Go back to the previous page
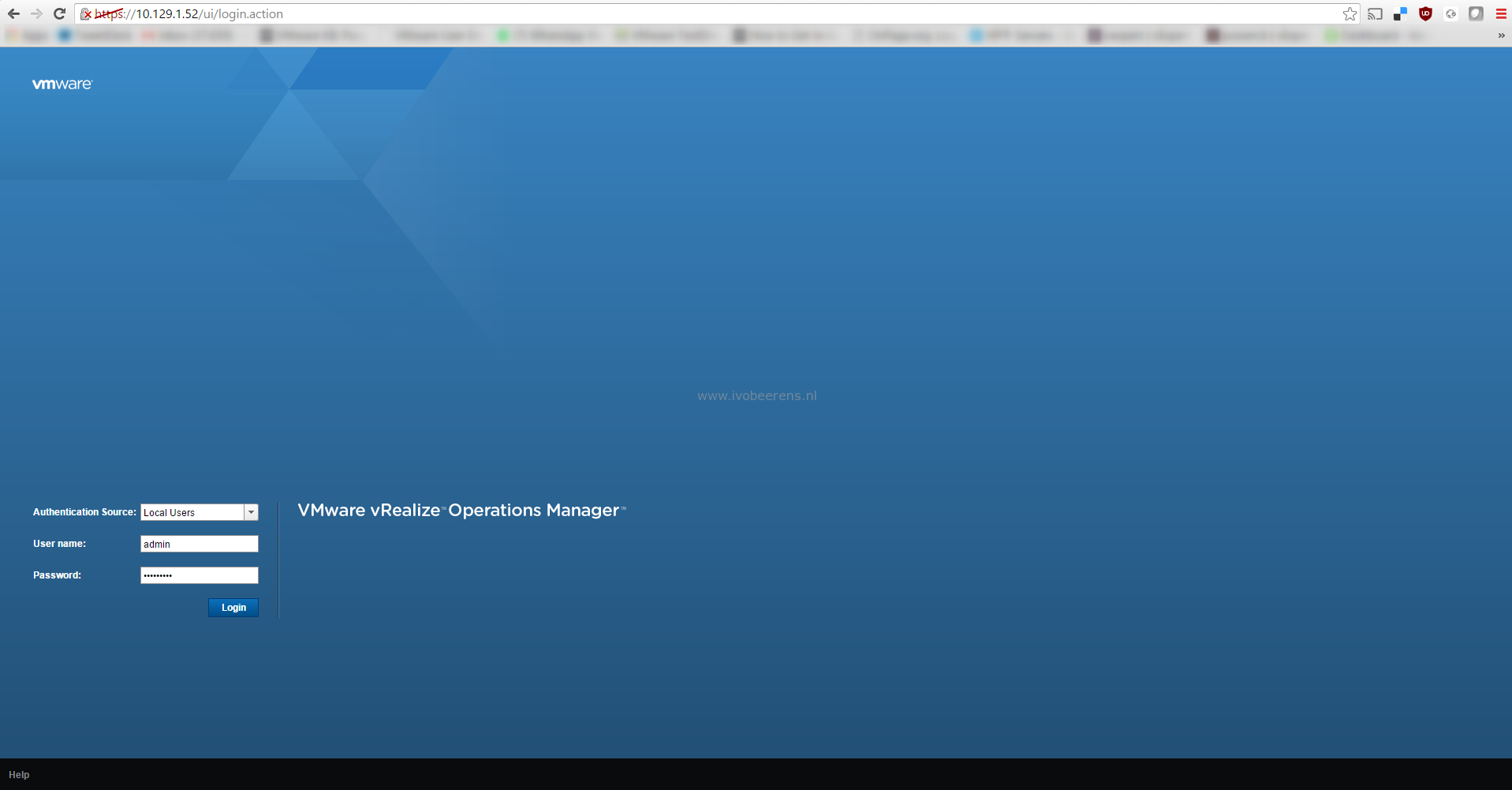Image resolution: width=1512 pixels, height=790 pixels. tap(13, 13)
